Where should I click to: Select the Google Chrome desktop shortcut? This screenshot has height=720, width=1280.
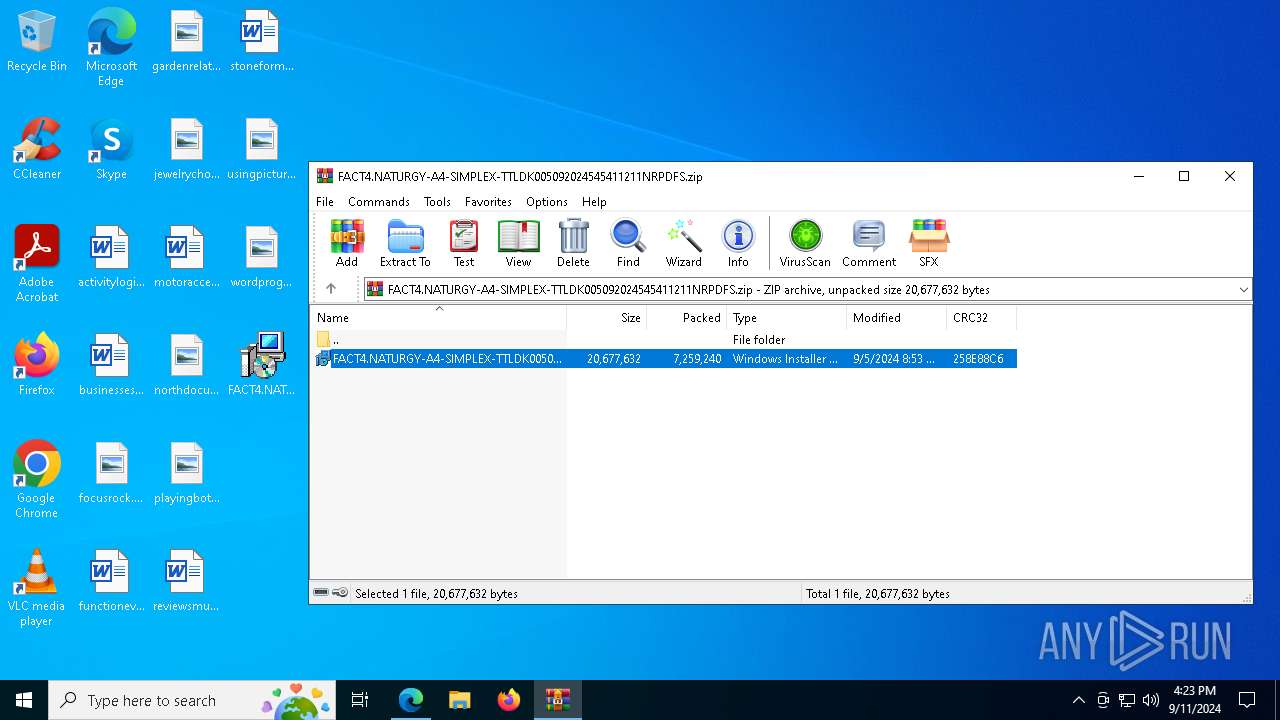[37, 479]
